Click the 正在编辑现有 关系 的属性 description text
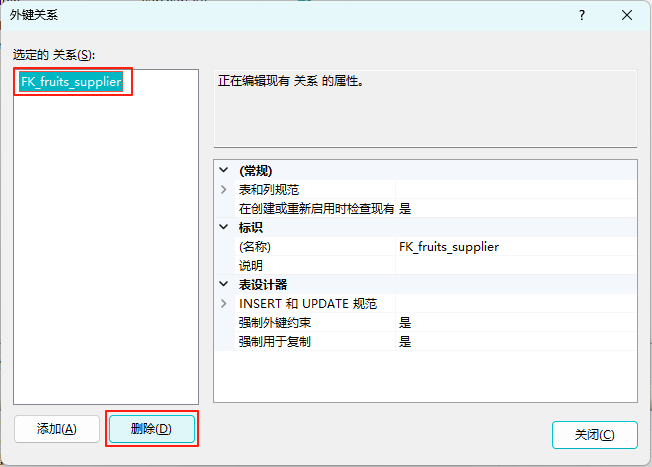652x467 pixels. (x=291, y=81)
